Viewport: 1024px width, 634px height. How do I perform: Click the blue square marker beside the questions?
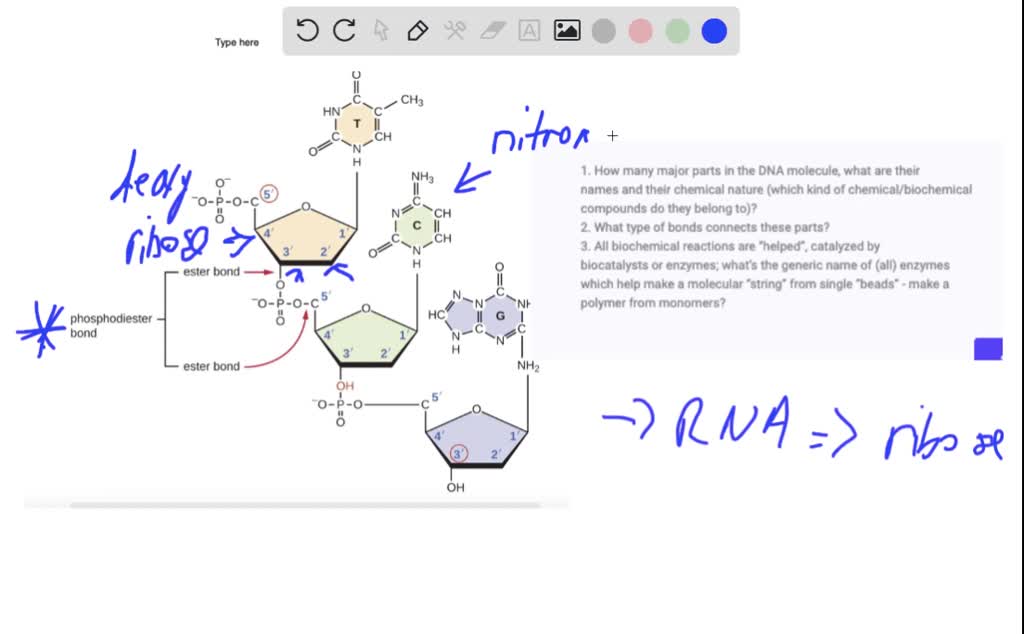987,348
